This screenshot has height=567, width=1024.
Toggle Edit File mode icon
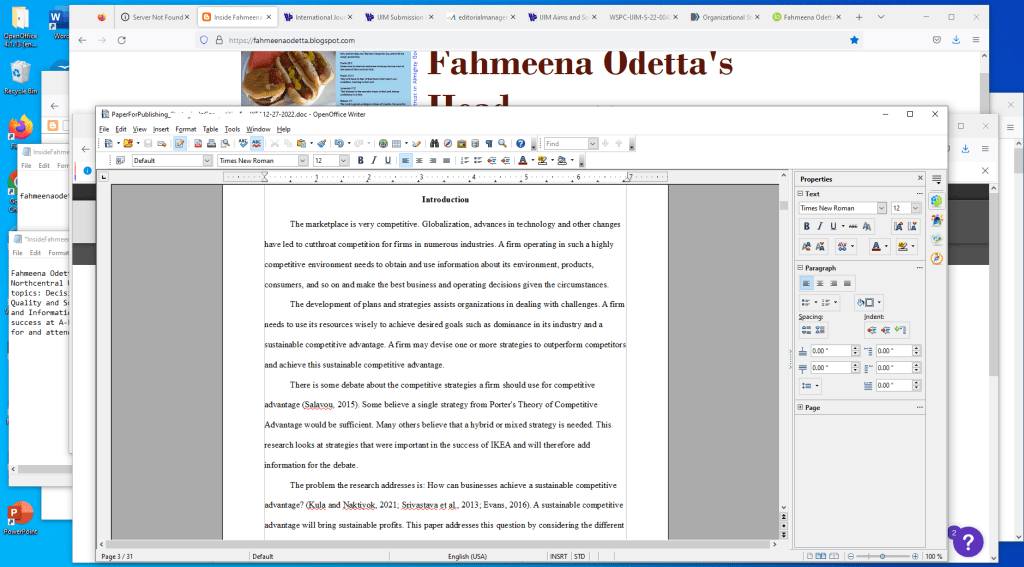tap(180, 143)
